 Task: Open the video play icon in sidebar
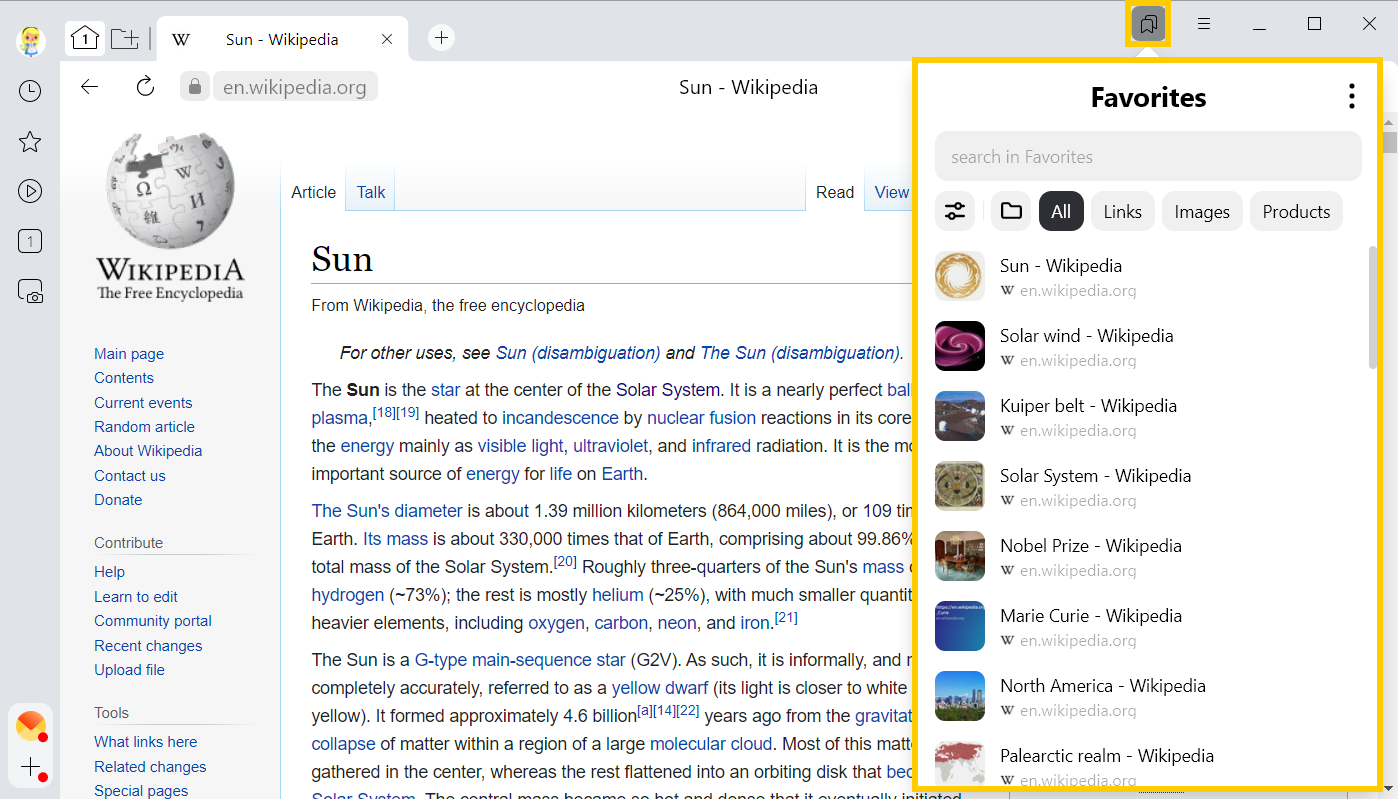tap(30, 191)
